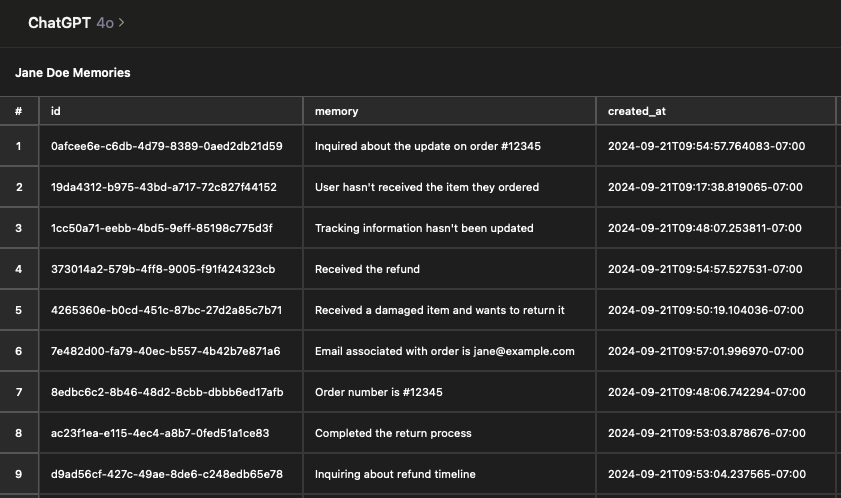This screenshot has height=498, width=841.
Task: Click timestamp 2024-09-21T09:57:01.996970-07:00
Action: (x=706, y=351)
